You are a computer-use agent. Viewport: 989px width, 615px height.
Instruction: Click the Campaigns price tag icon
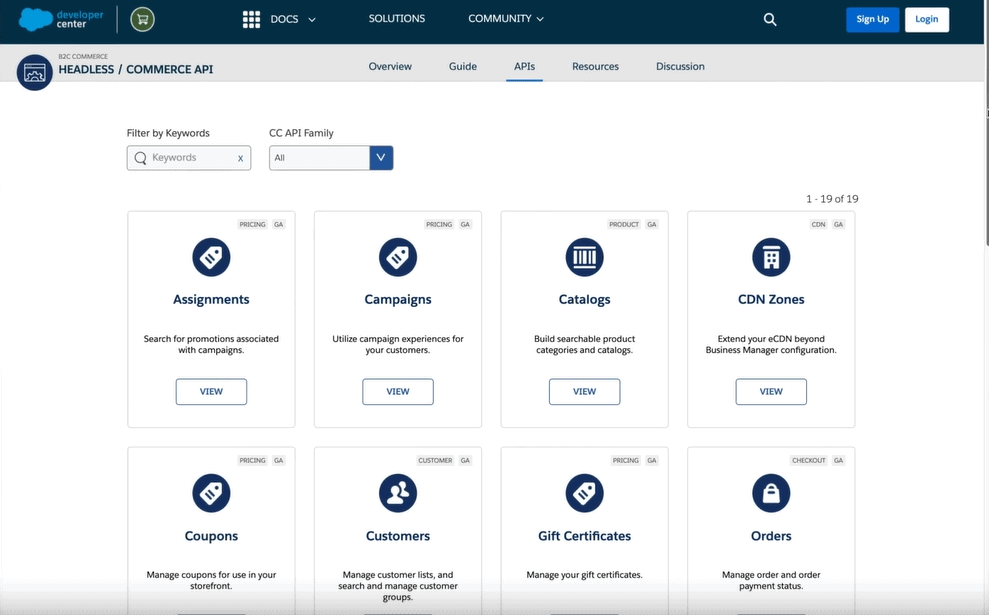click(398, 257)
